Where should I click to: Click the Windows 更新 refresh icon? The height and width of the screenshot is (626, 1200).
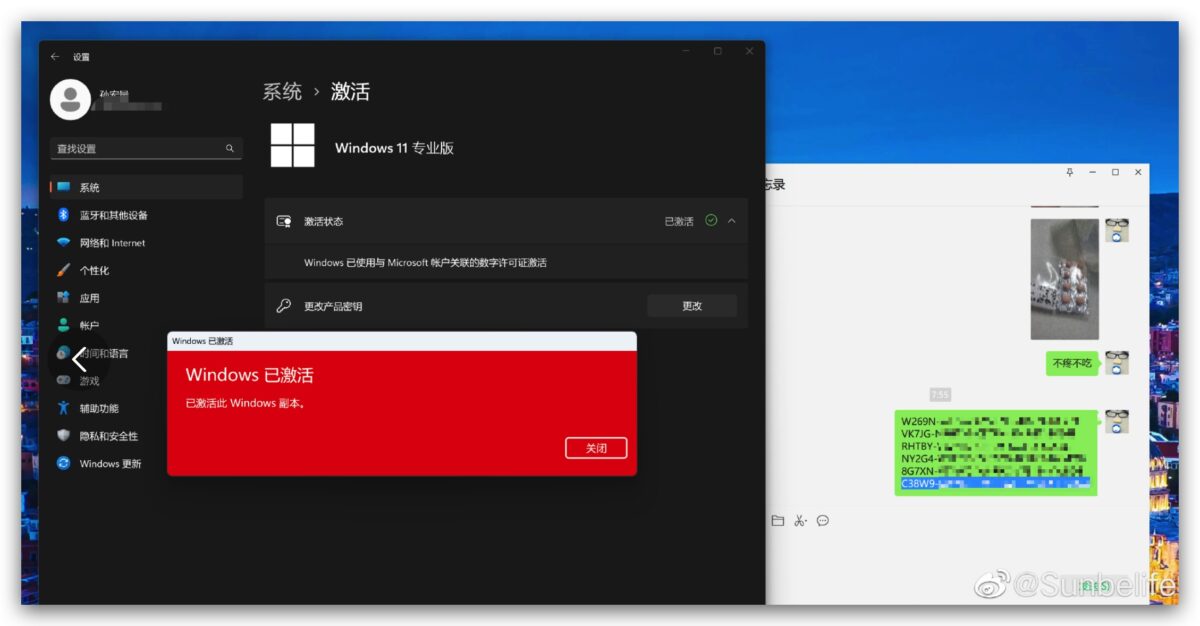[63, 463]
